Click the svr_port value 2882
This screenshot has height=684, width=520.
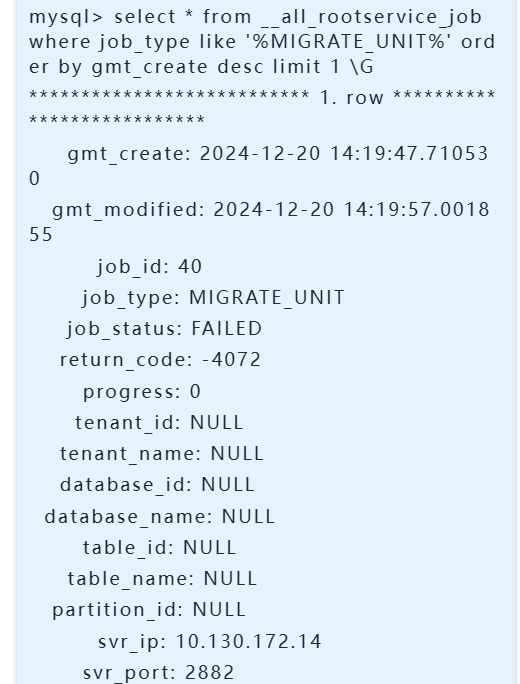coord(210,673)
